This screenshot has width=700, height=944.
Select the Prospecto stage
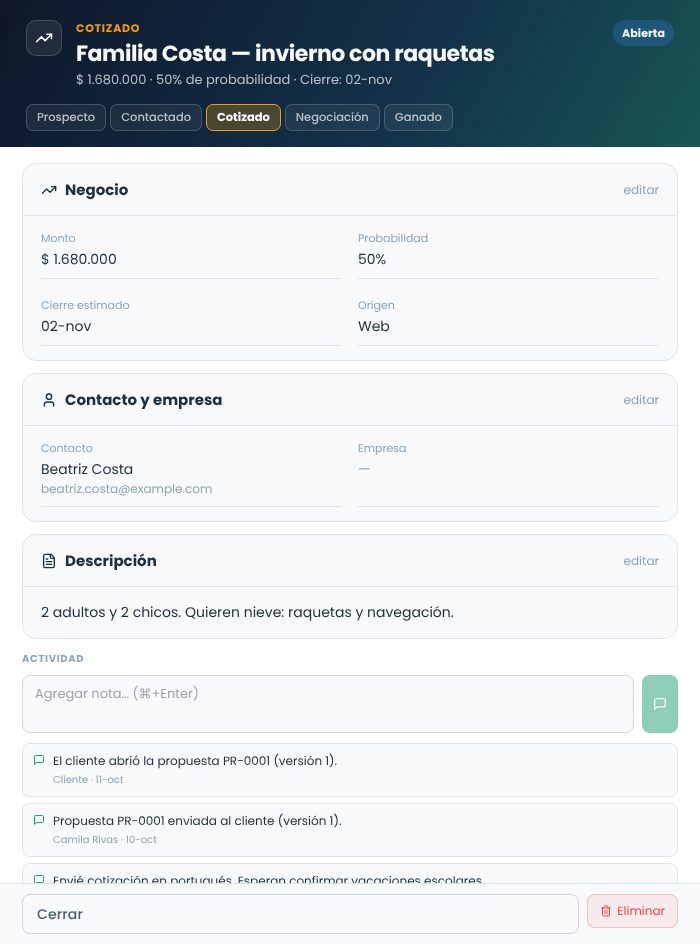(66, 117)
